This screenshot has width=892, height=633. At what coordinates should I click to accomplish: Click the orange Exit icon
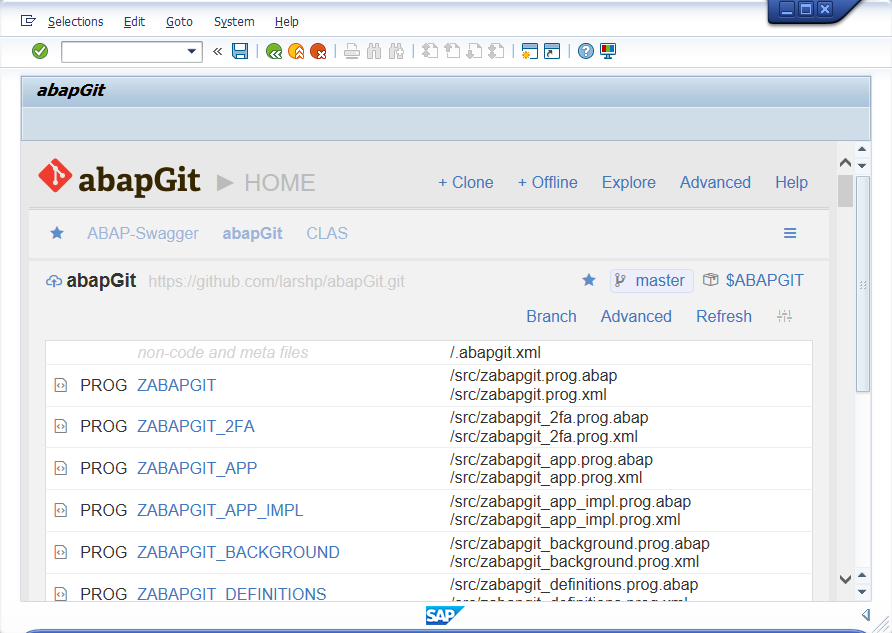click(296, 52)
